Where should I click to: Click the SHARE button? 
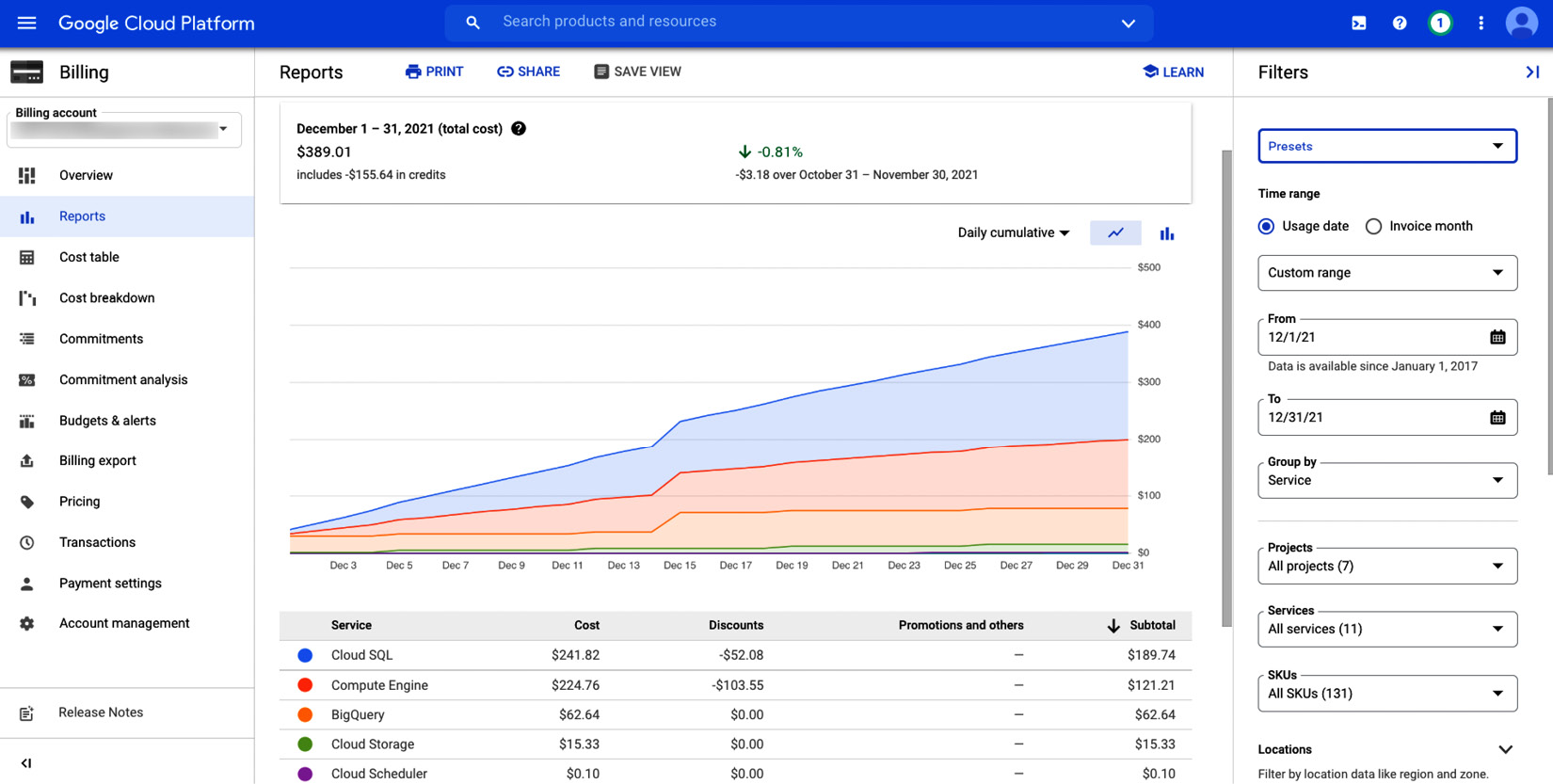point(528,72)
